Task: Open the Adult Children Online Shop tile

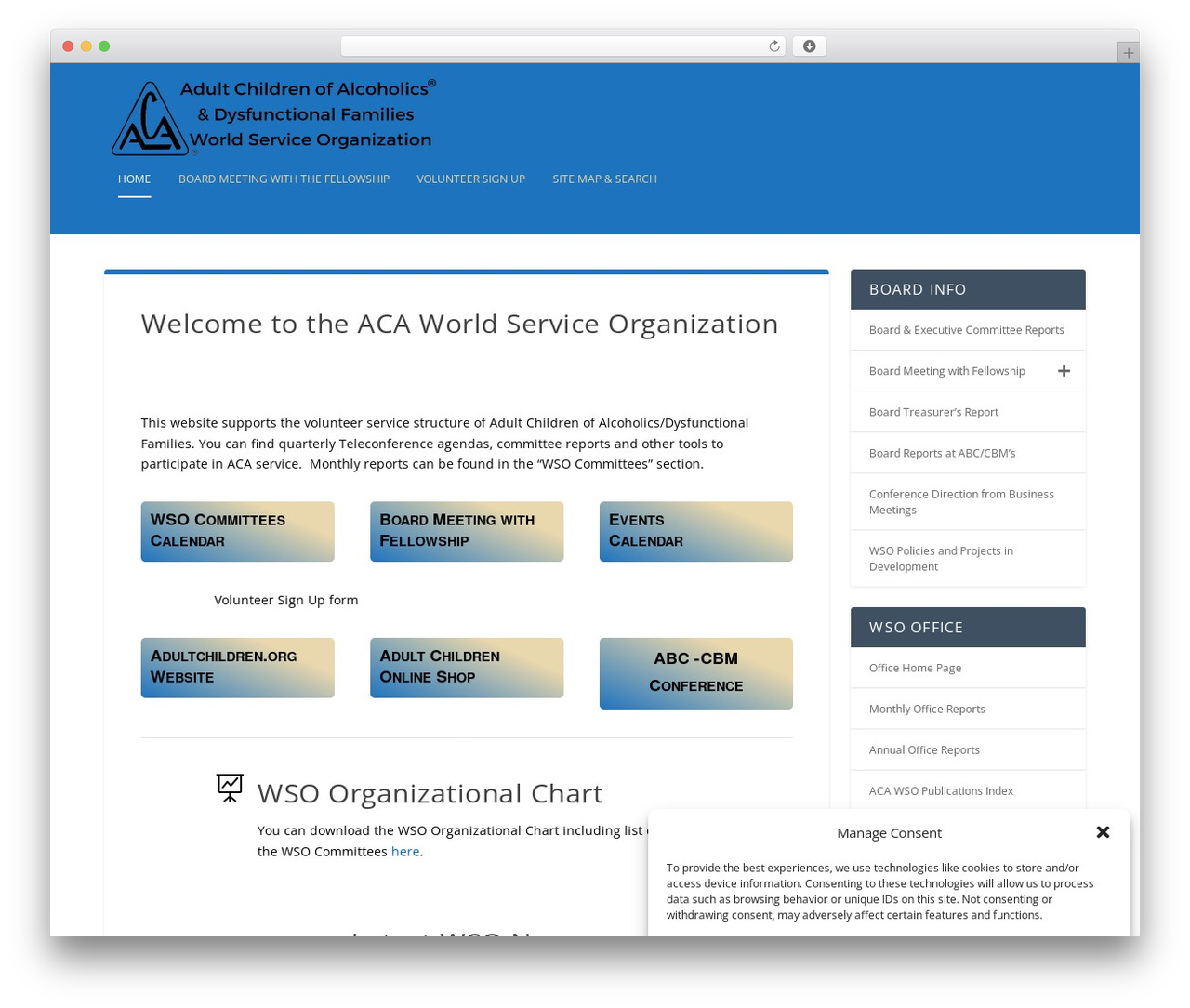Action: click(467, 668)
